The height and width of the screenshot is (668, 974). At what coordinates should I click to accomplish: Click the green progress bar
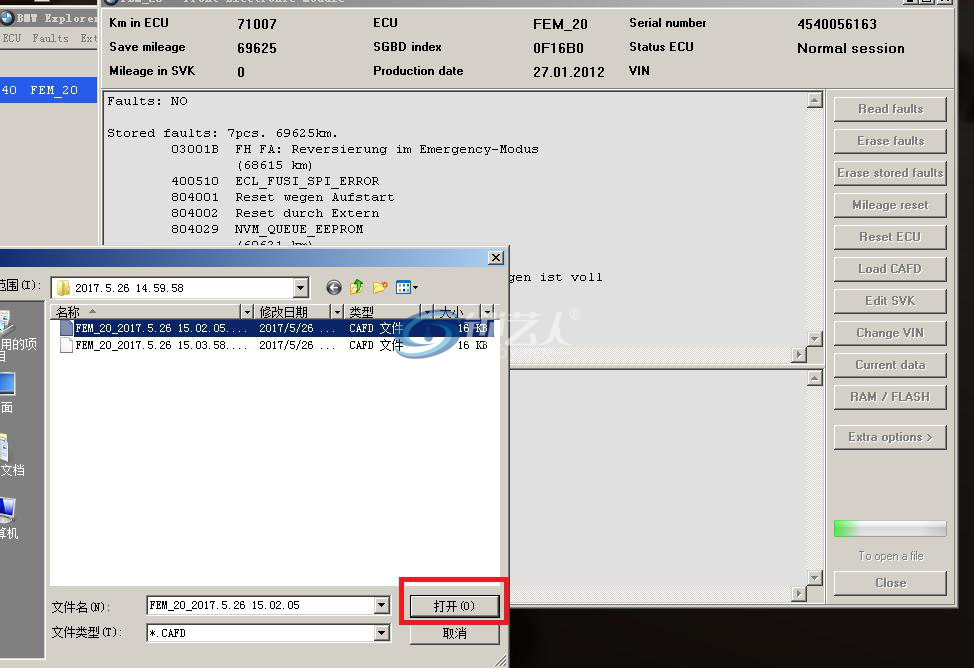(890, 529)
